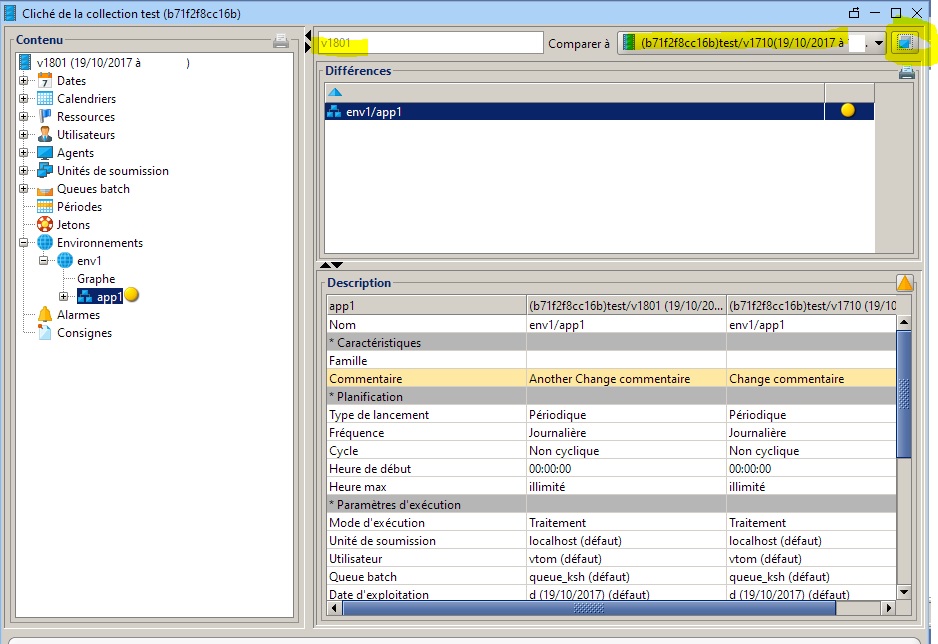Open the Comparer à snapshot dropdown

point(878,43)
